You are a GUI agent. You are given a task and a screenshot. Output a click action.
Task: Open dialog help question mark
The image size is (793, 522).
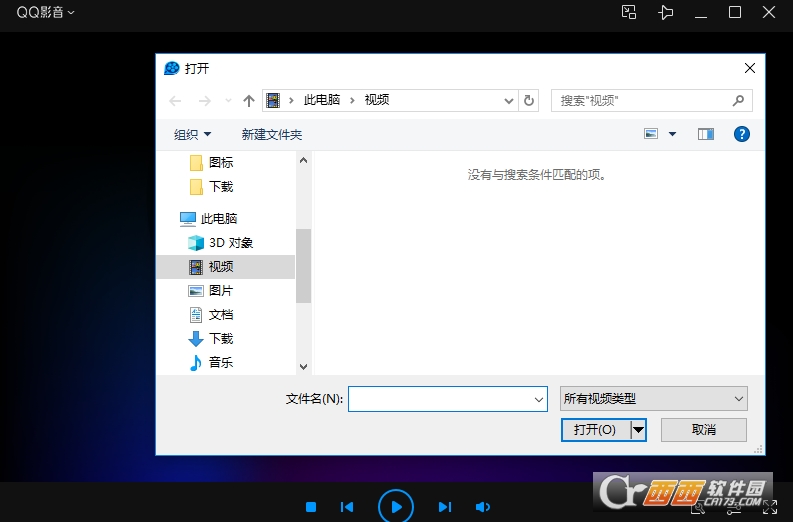741,134
